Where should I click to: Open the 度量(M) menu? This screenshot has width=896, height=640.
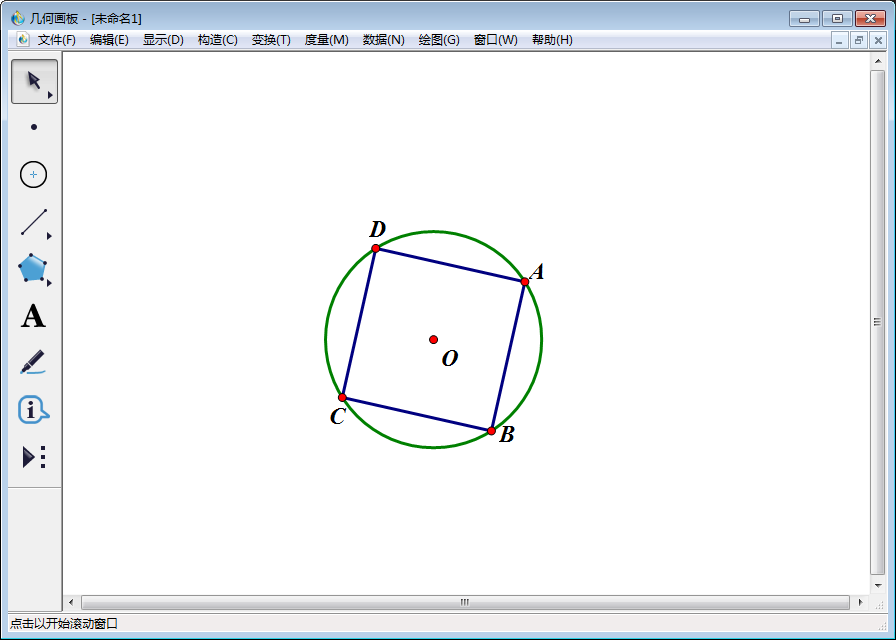point(326,40)
